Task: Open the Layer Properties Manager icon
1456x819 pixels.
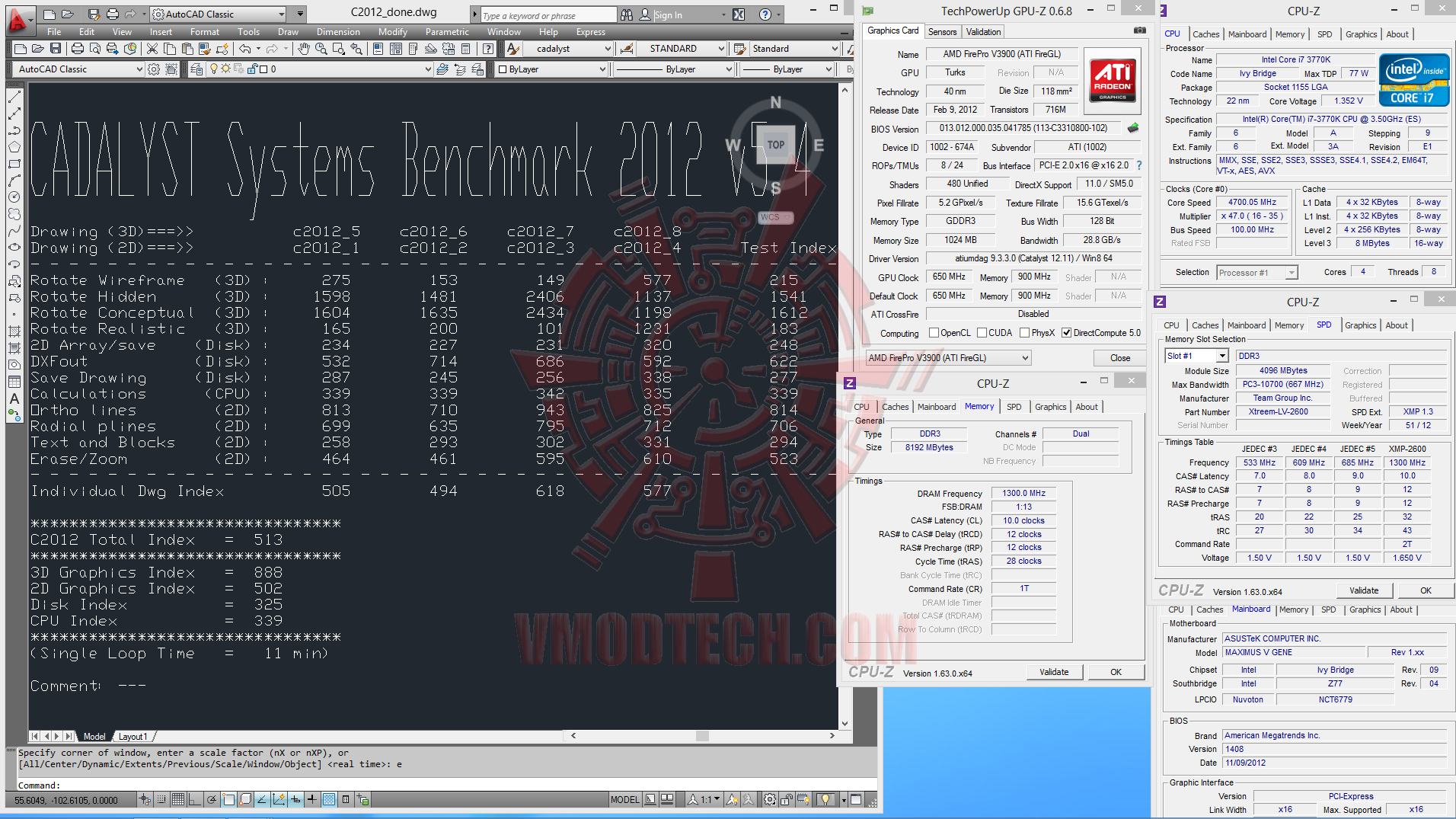Action: click(x=197, y=69)
